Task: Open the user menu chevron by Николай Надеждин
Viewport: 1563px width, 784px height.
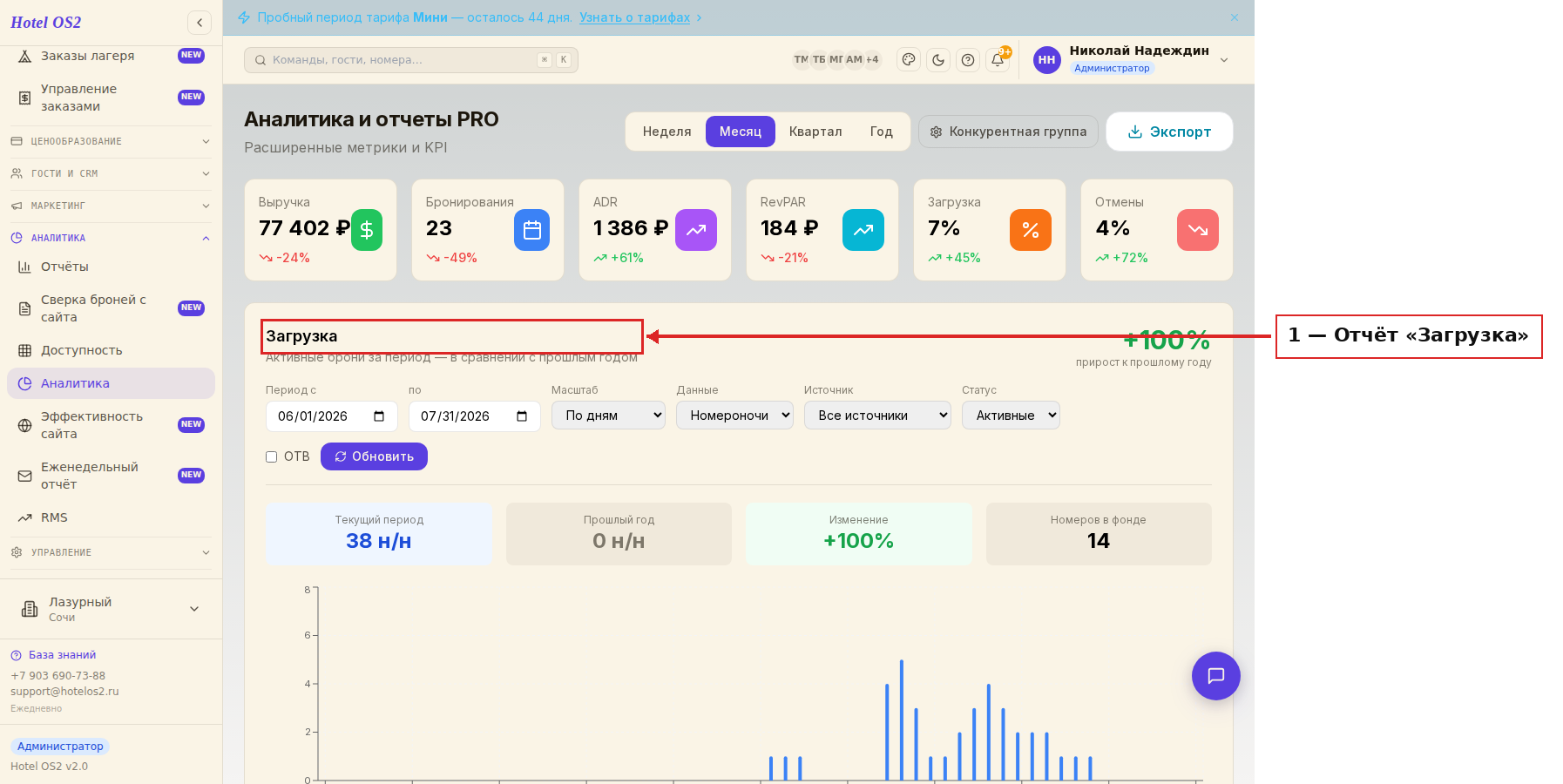Action: [1224, 60]
